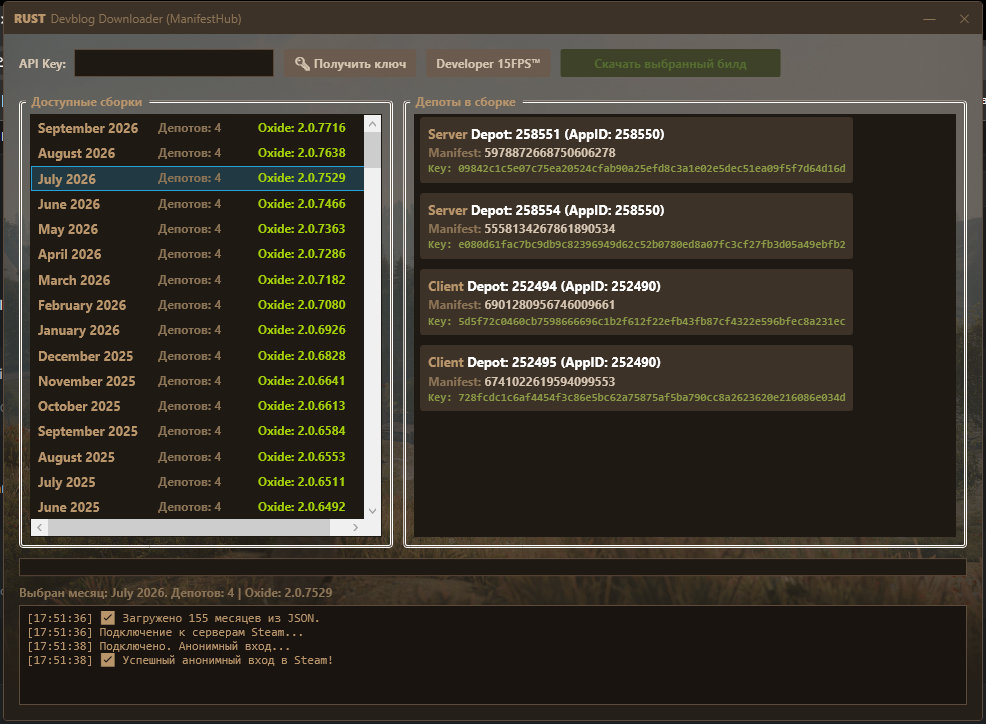Click the right arrow of horizontal scrollbar
This screenshot has height=724, width=986.
coord(355,528)
